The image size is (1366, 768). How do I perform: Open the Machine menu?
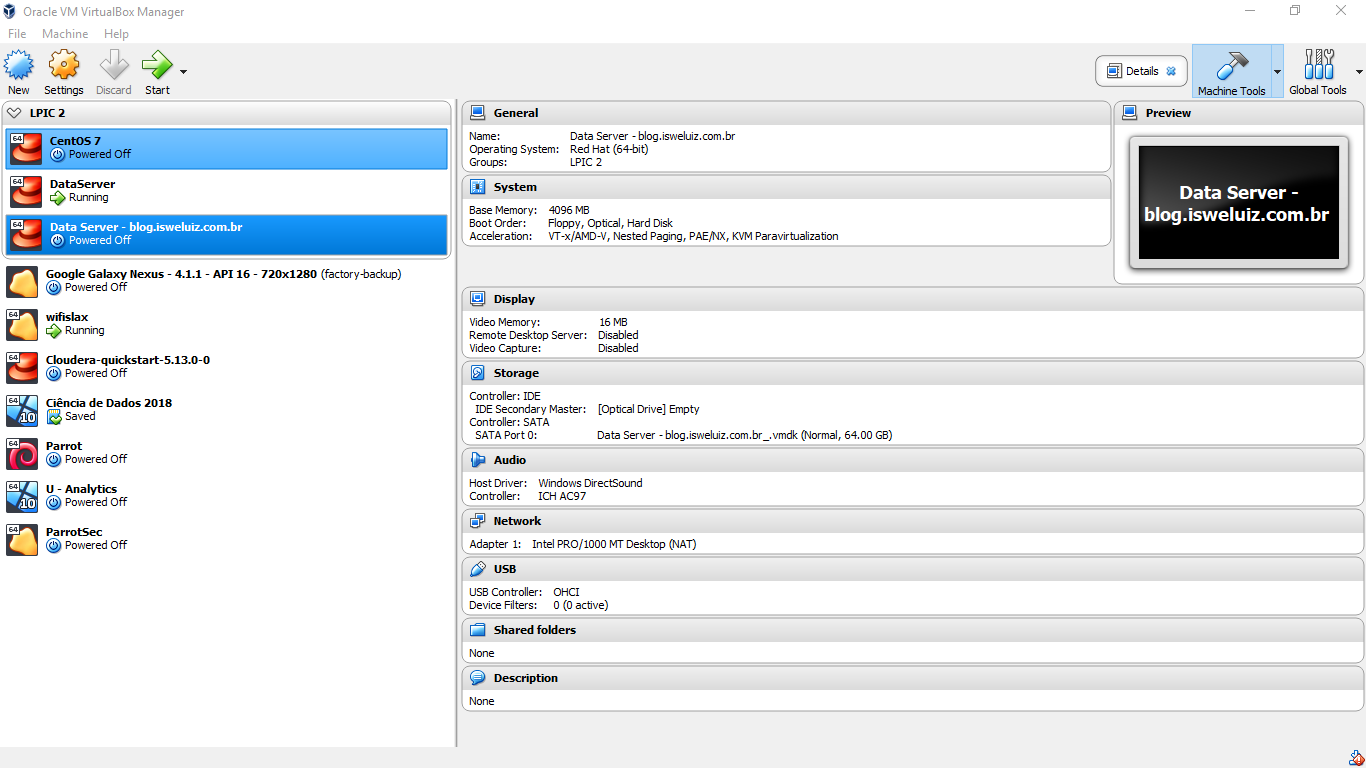65,34
